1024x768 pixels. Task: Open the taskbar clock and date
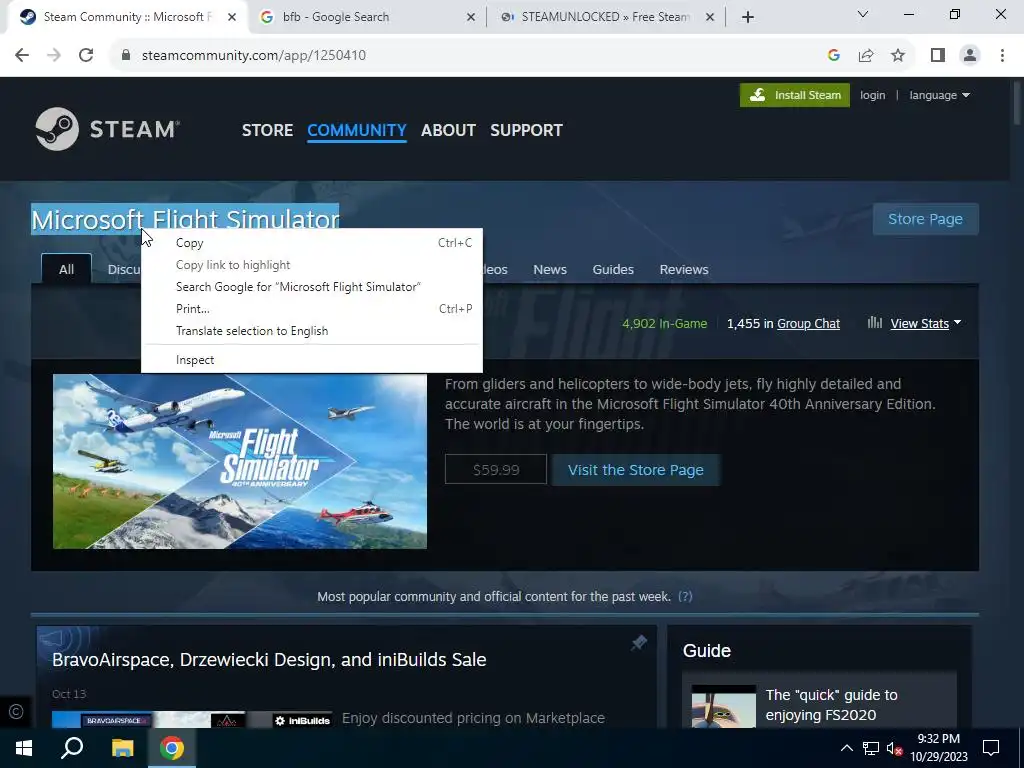pos(938,748)
